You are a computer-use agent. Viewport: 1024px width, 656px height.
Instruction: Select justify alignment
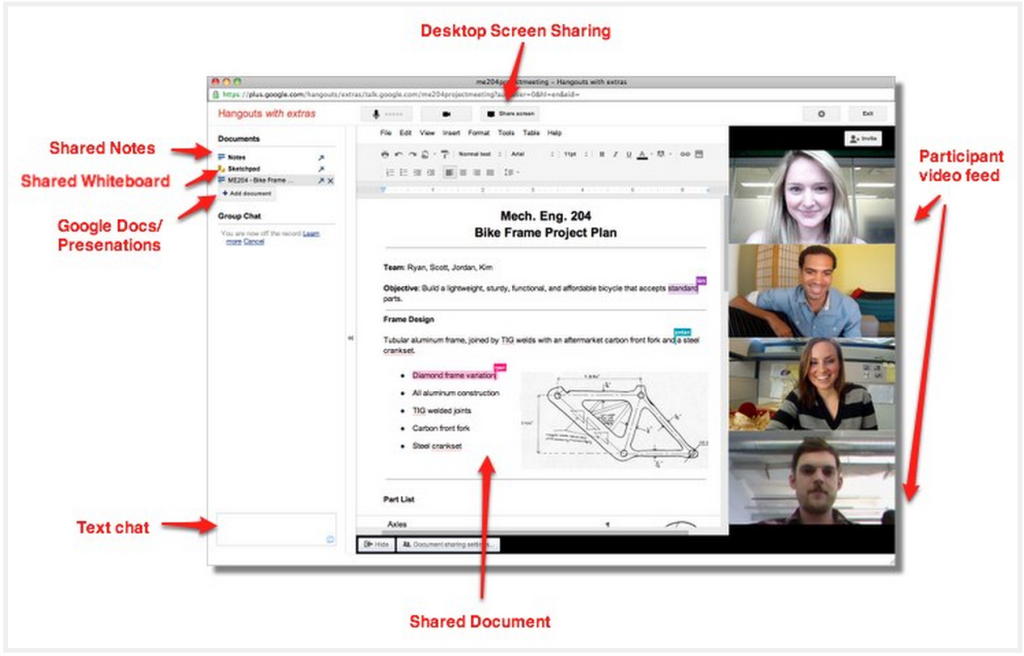point(490,172)
